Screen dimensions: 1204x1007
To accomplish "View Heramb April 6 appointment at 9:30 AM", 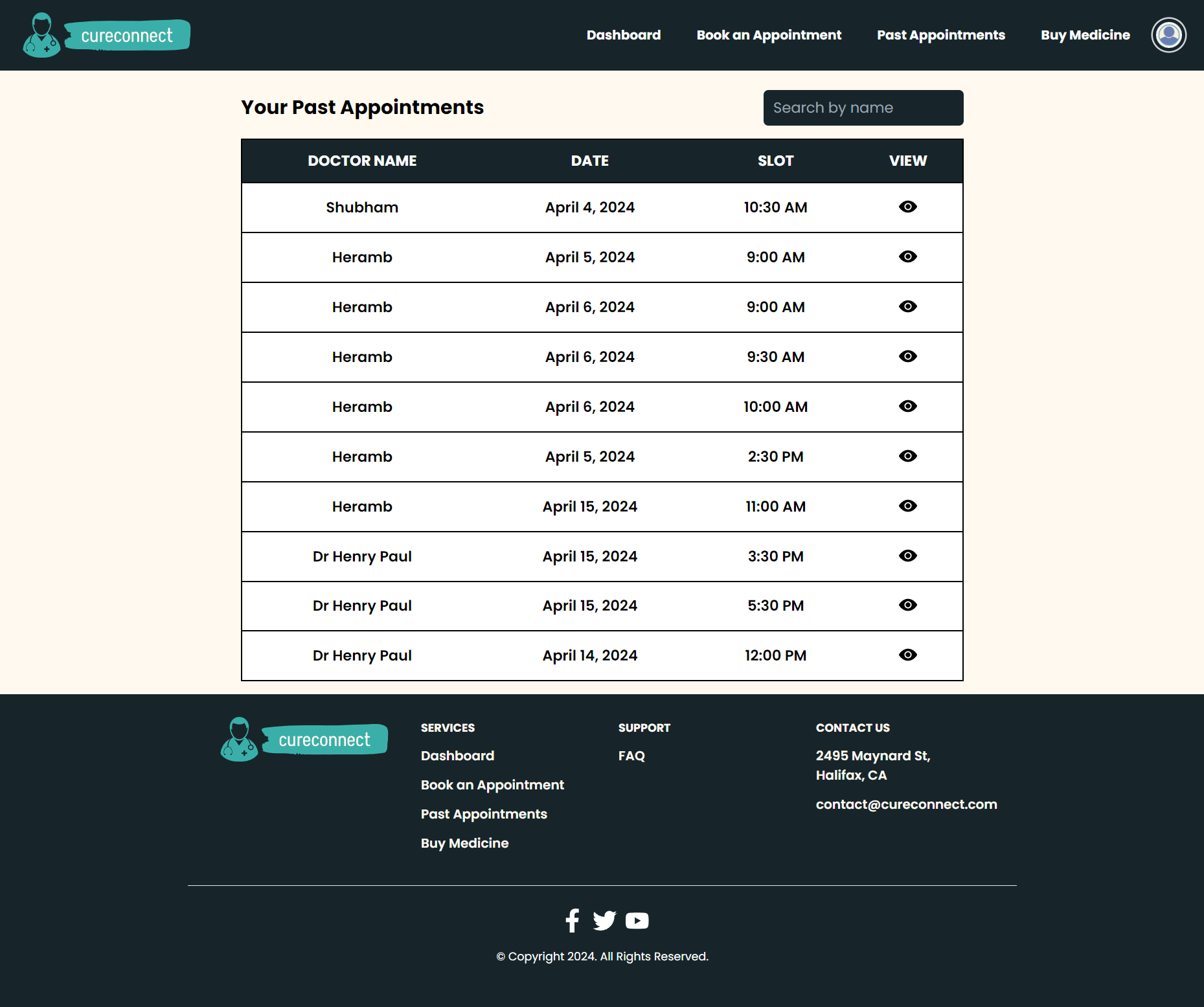I will click(x=907, y=356).
